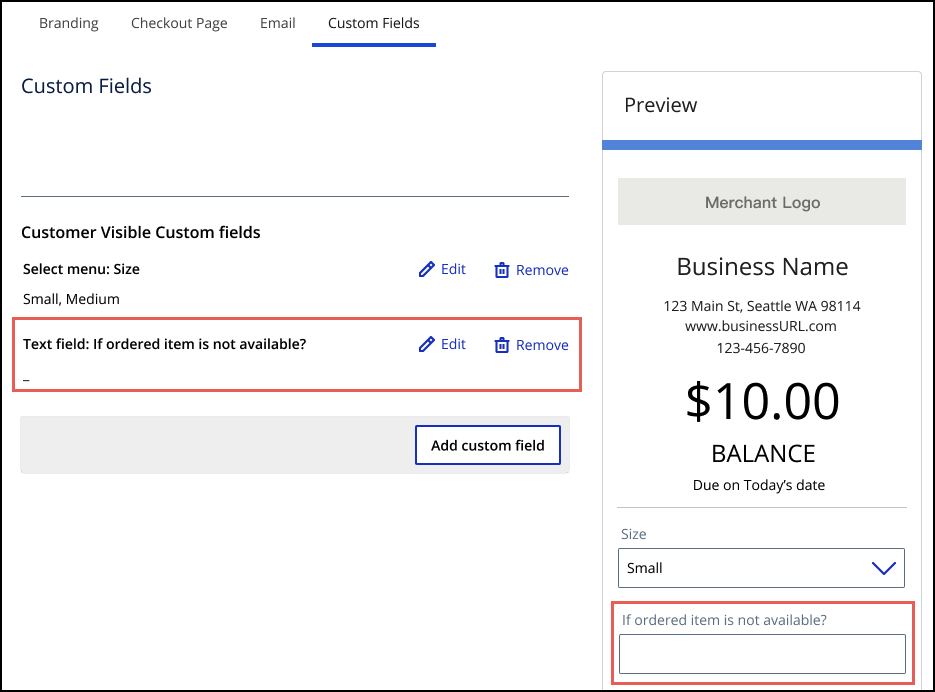Click trash icon in the Text field row
935x692 pixels.
click(x=502, y=345)
